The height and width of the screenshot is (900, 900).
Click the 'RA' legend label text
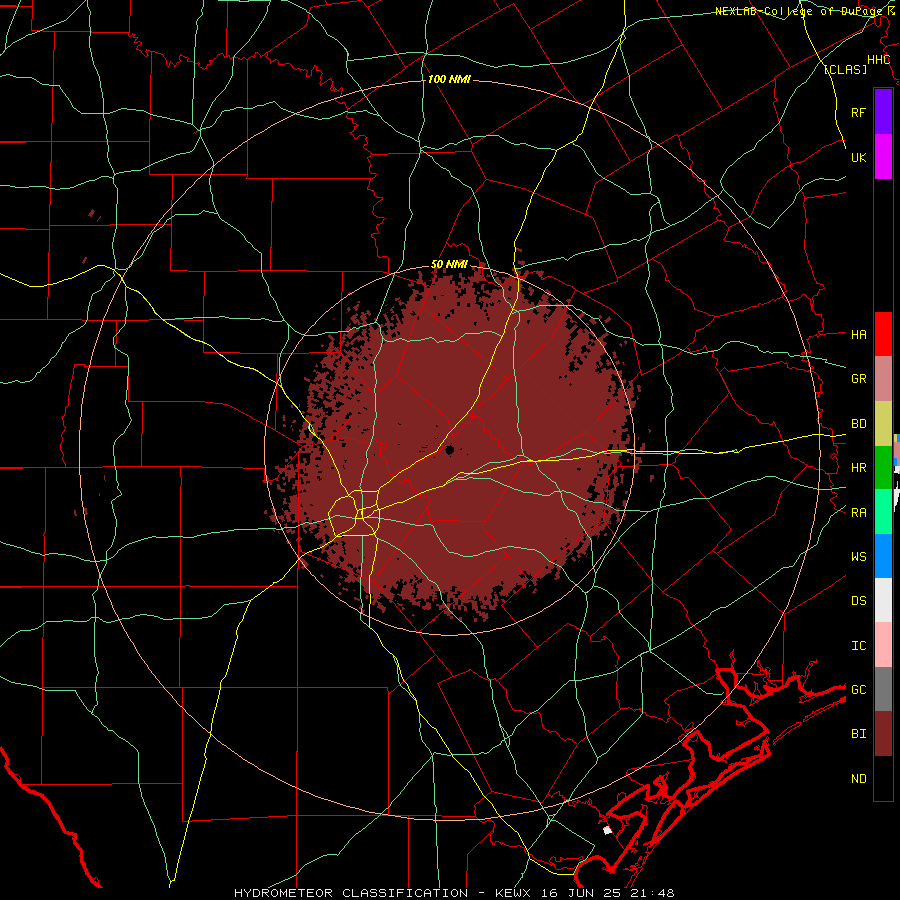click(x=858, y=513)
